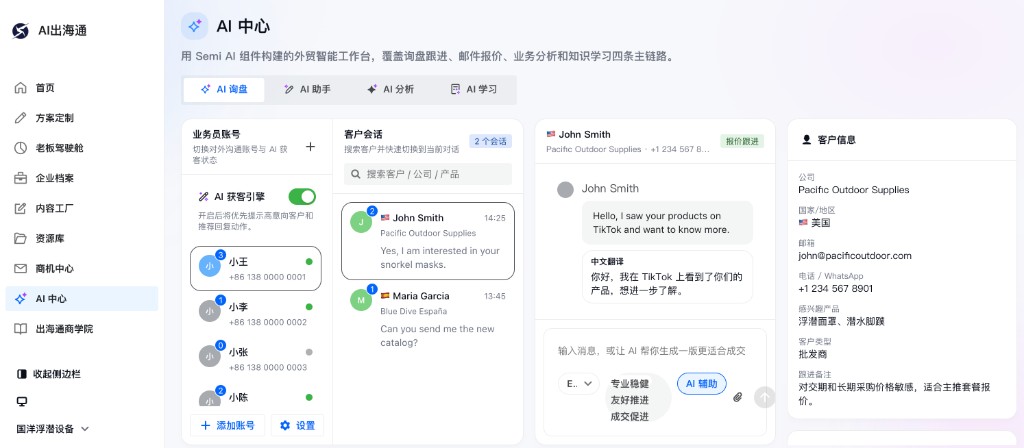1024x448 pixels.
Task: Click the plus icon beside 业务员账号
Action: tap(310, 147)
